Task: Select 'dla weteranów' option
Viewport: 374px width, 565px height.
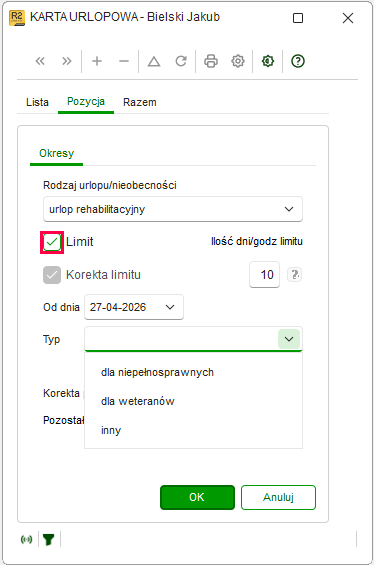Action: pos(138,401)
